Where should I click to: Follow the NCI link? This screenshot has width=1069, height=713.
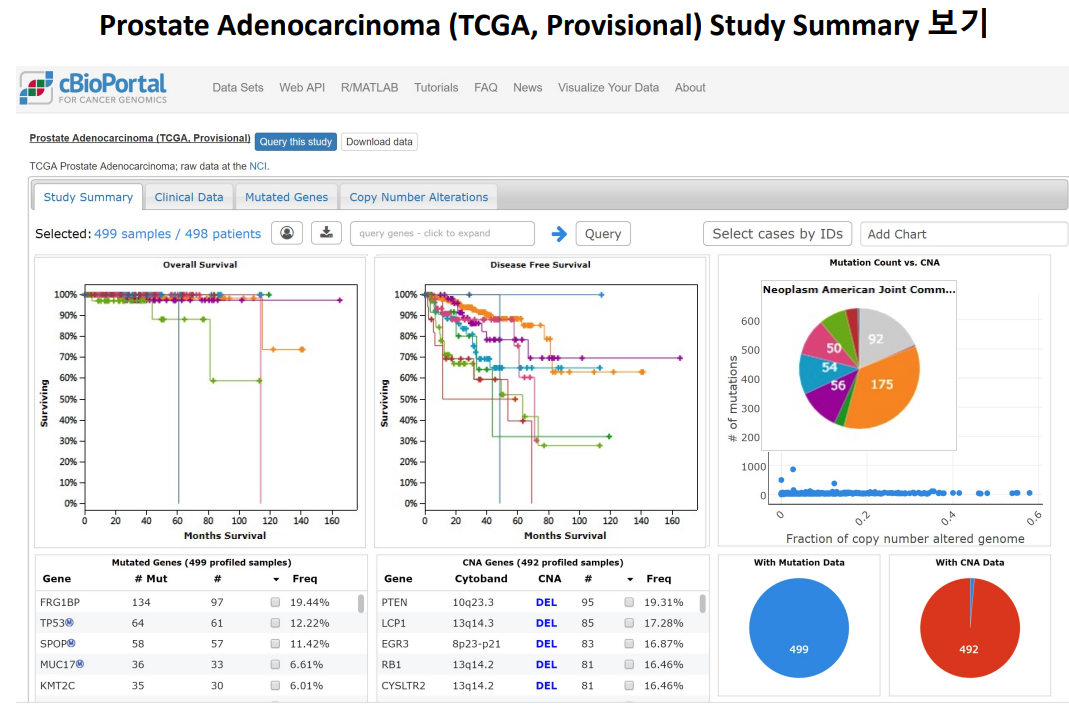tap(258, 166)
